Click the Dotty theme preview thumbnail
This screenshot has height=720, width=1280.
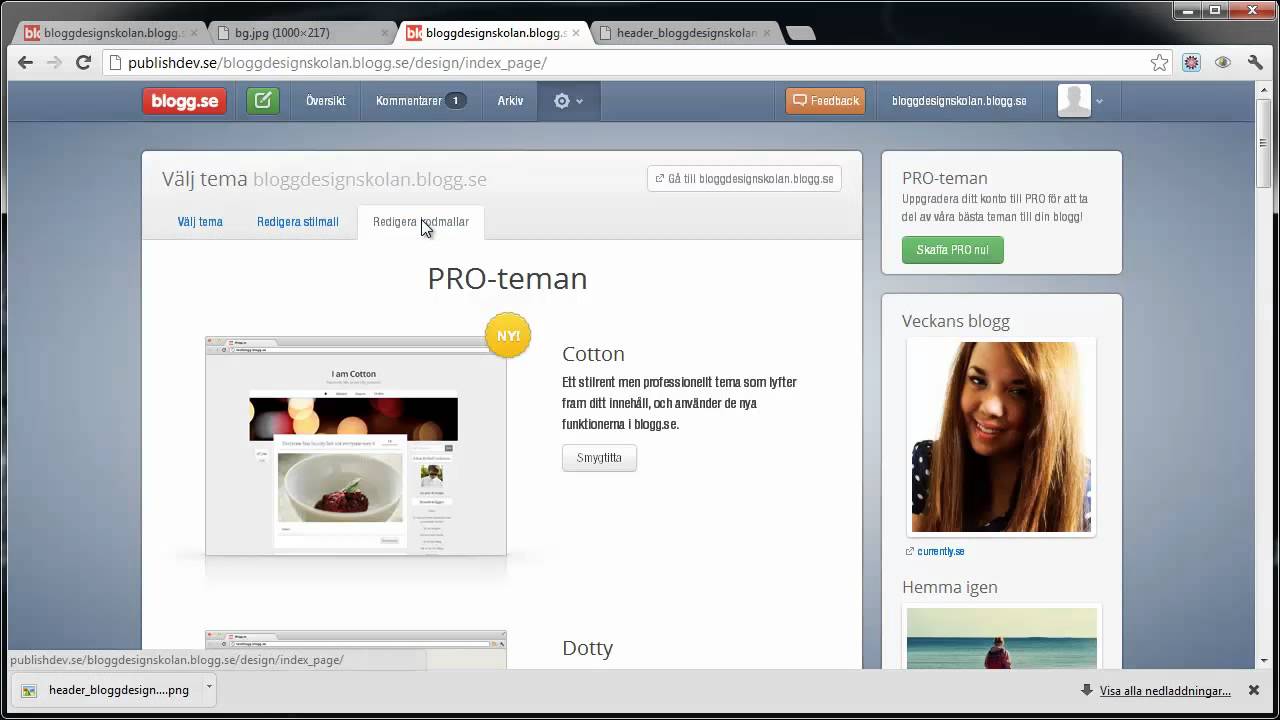coord(356,649)
